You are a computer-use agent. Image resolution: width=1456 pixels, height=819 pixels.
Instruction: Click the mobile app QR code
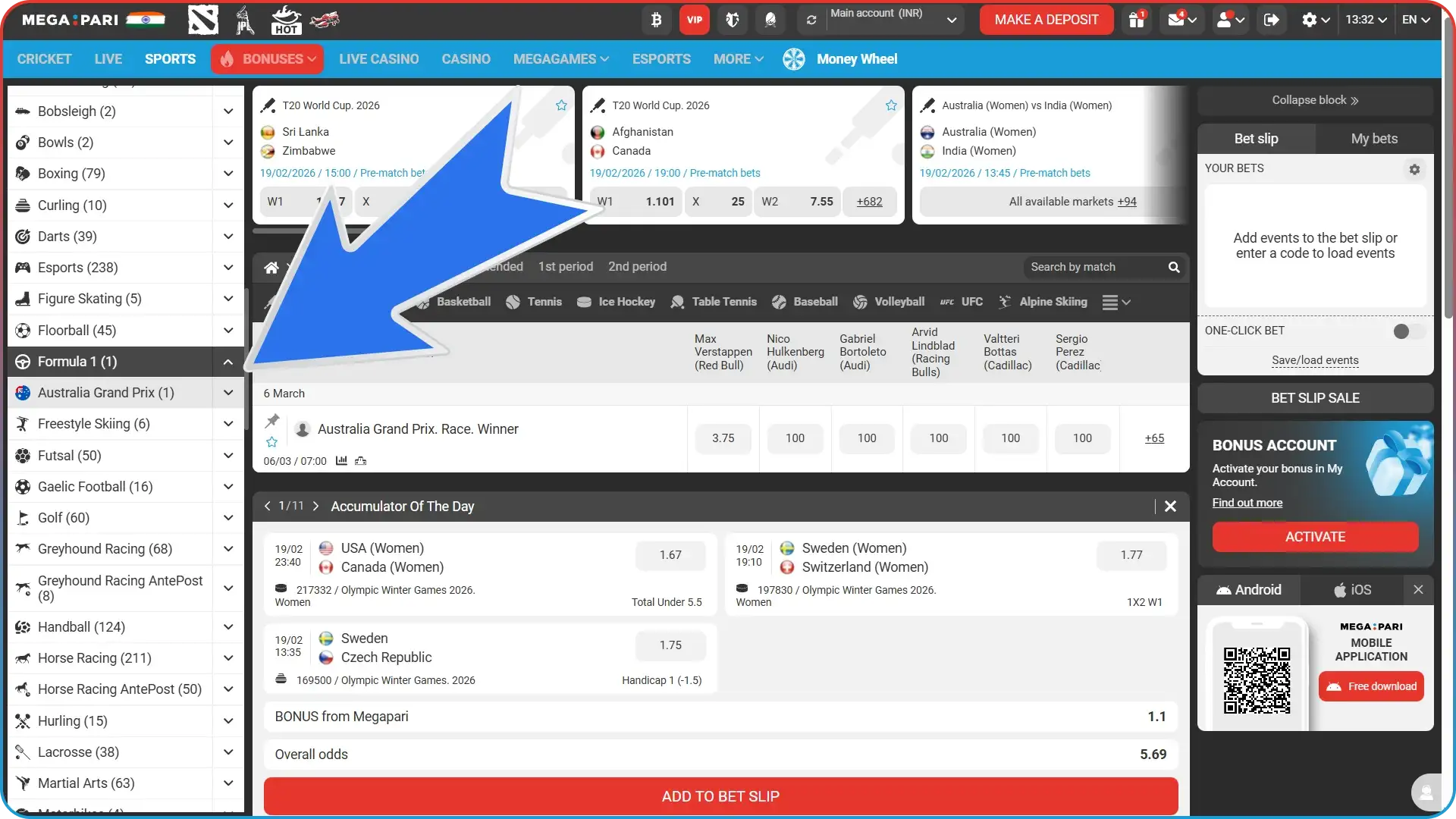[x=1257, y=680]
